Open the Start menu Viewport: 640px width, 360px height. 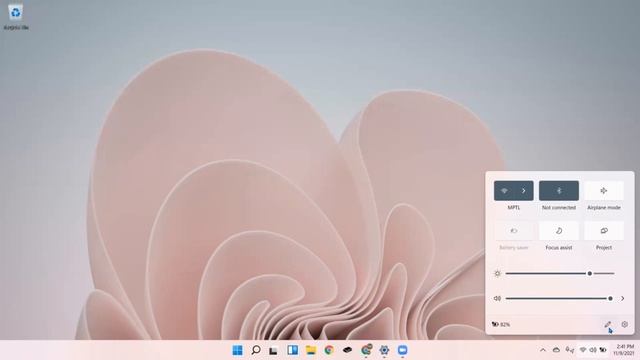238,350
